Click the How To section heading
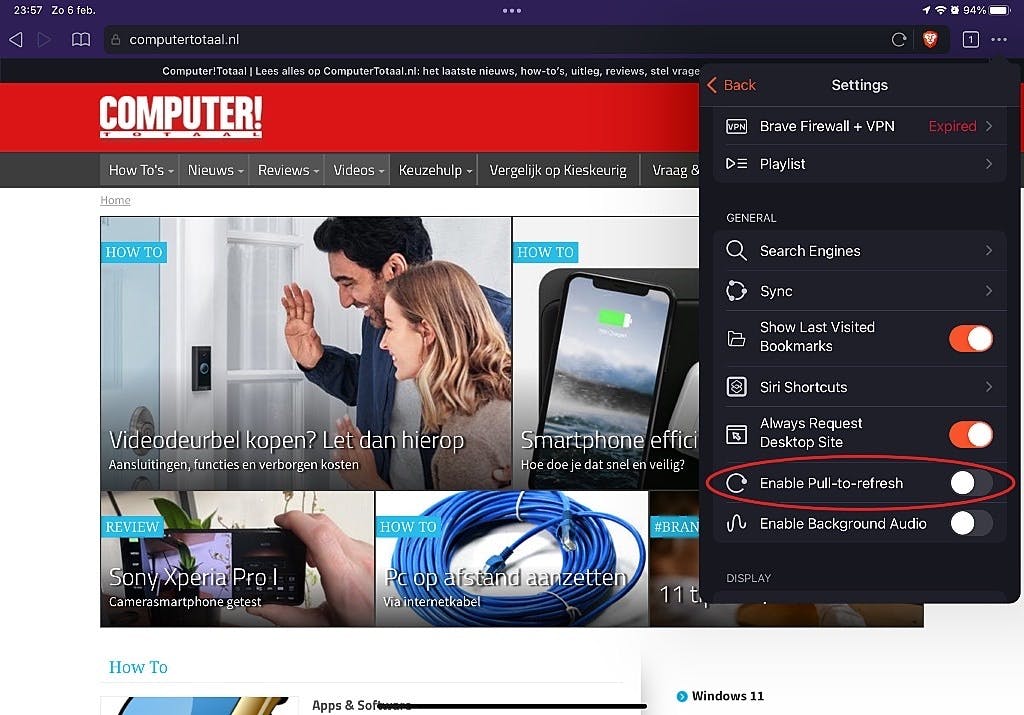The height and width of the screenshot is (715, 1024). click(138, 667)
